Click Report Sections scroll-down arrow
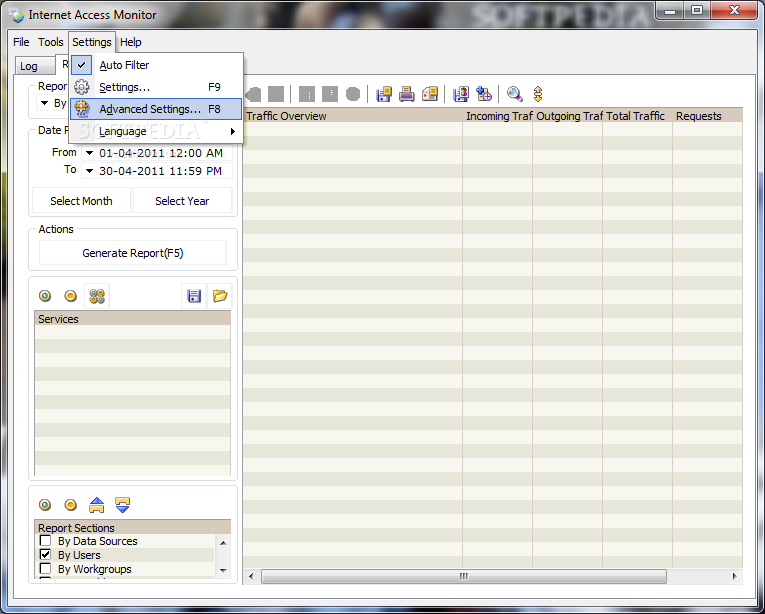This screenshot has width=765, height=614. pyautogui.click(x=223, y=570)
